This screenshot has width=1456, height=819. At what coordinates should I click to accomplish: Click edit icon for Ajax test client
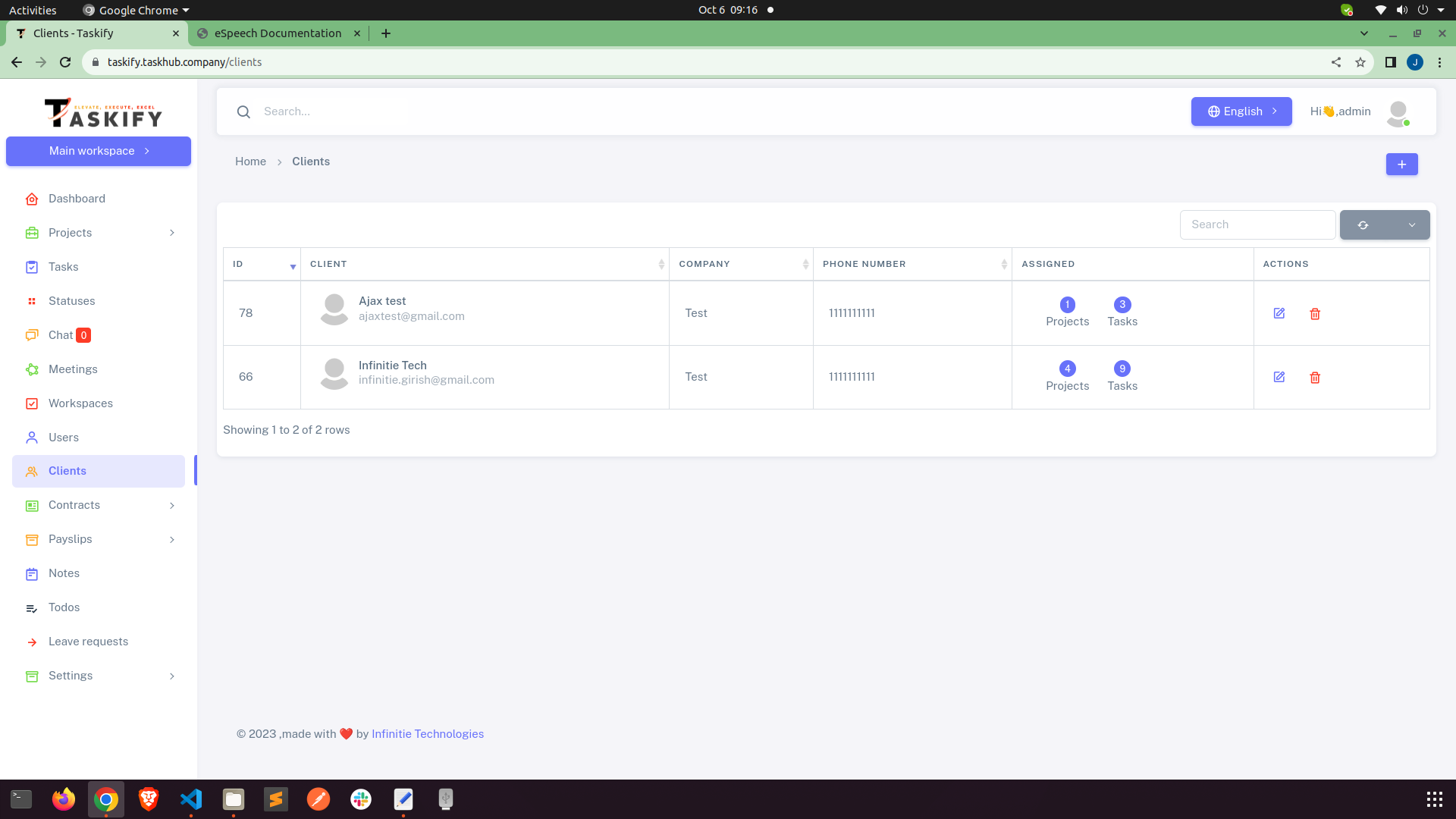1279,313
